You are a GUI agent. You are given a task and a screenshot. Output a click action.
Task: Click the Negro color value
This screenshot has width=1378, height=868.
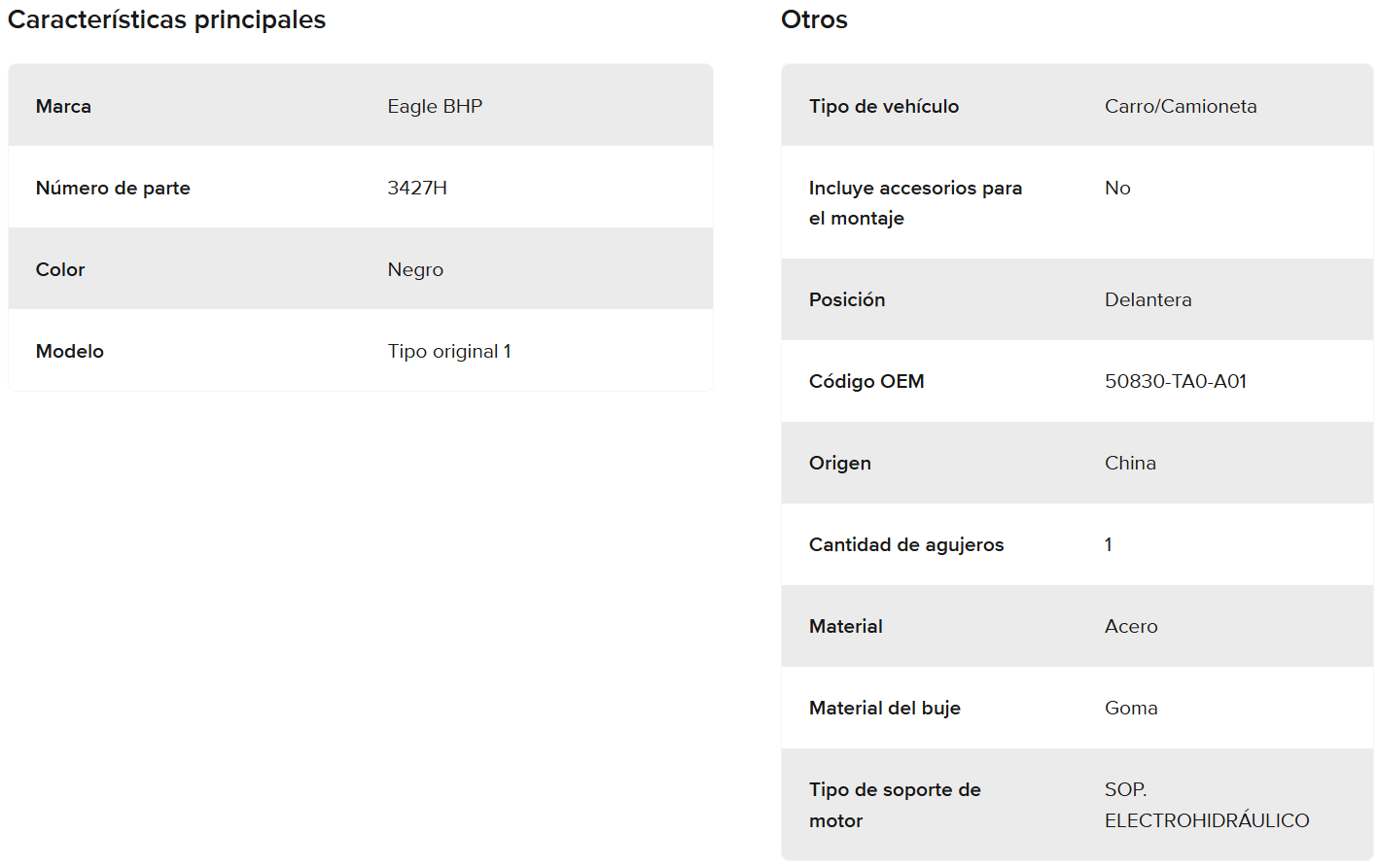click(x=415, y=269)
